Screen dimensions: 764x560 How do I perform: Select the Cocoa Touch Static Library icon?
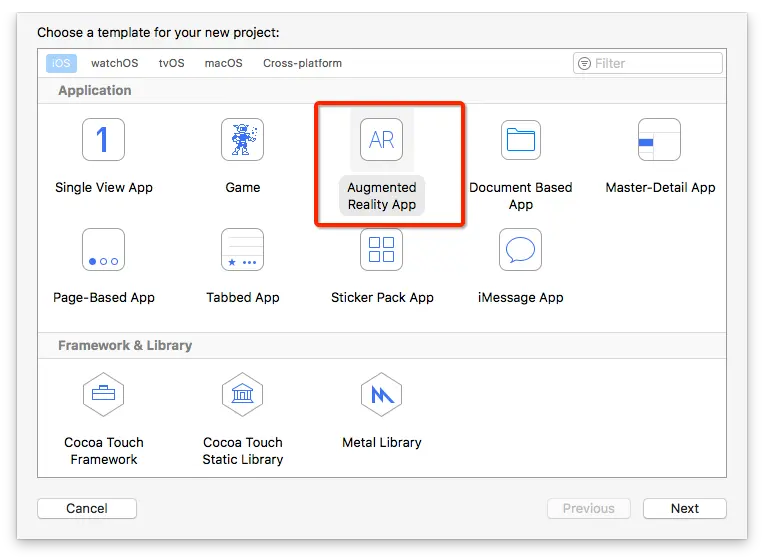[242, 394]
